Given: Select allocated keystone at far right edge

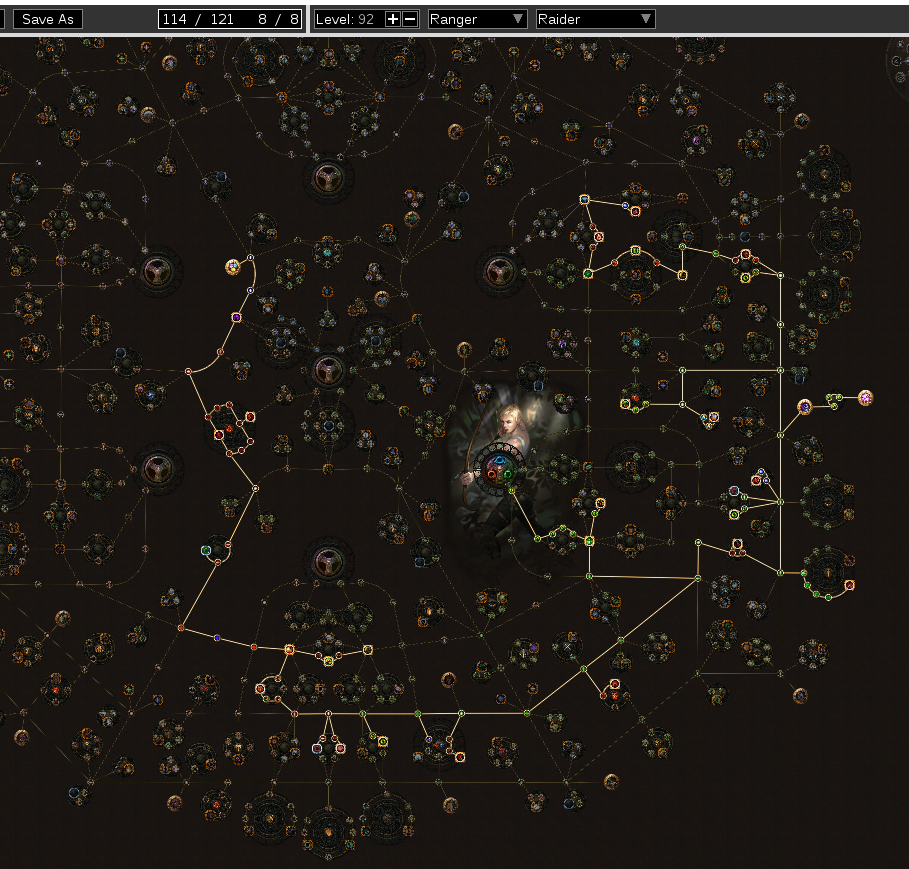Looking at the screenshot, I should (865, 398).
